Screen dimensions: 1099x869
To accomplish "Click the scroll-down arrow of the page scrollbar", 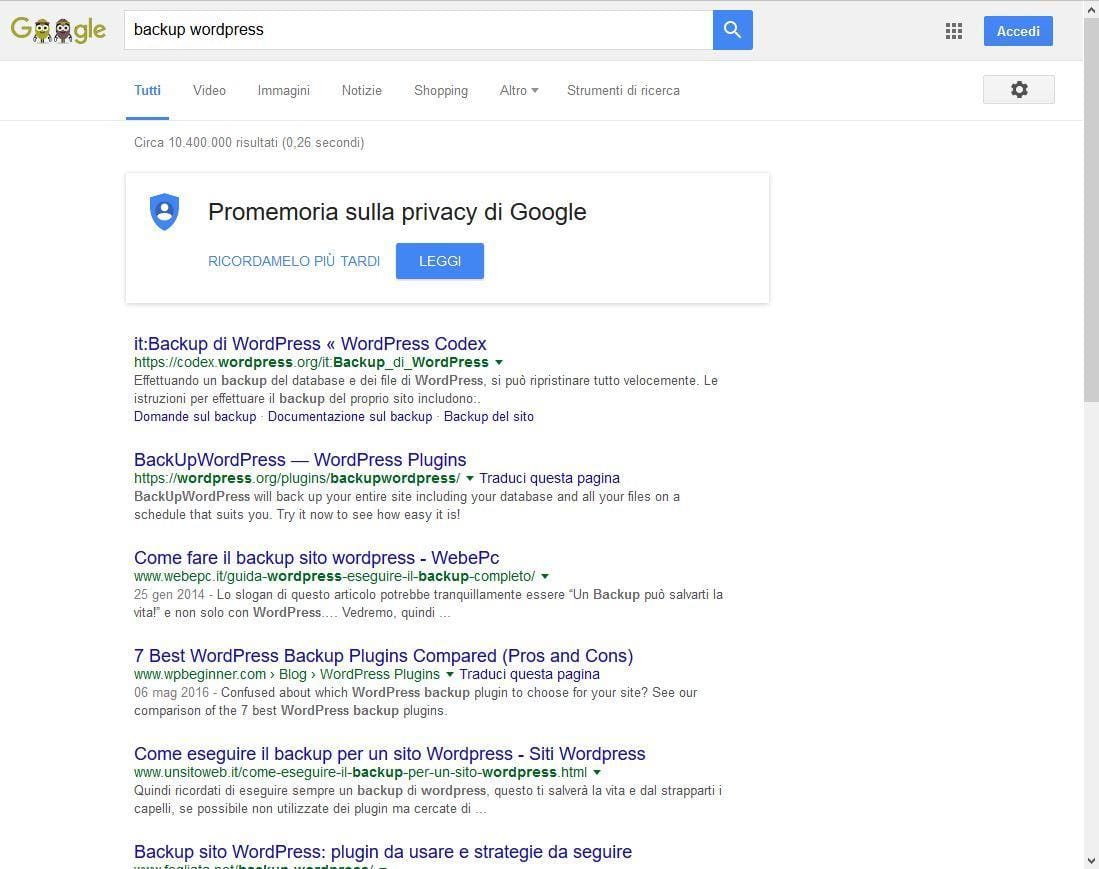I will tap(1090, 860).
